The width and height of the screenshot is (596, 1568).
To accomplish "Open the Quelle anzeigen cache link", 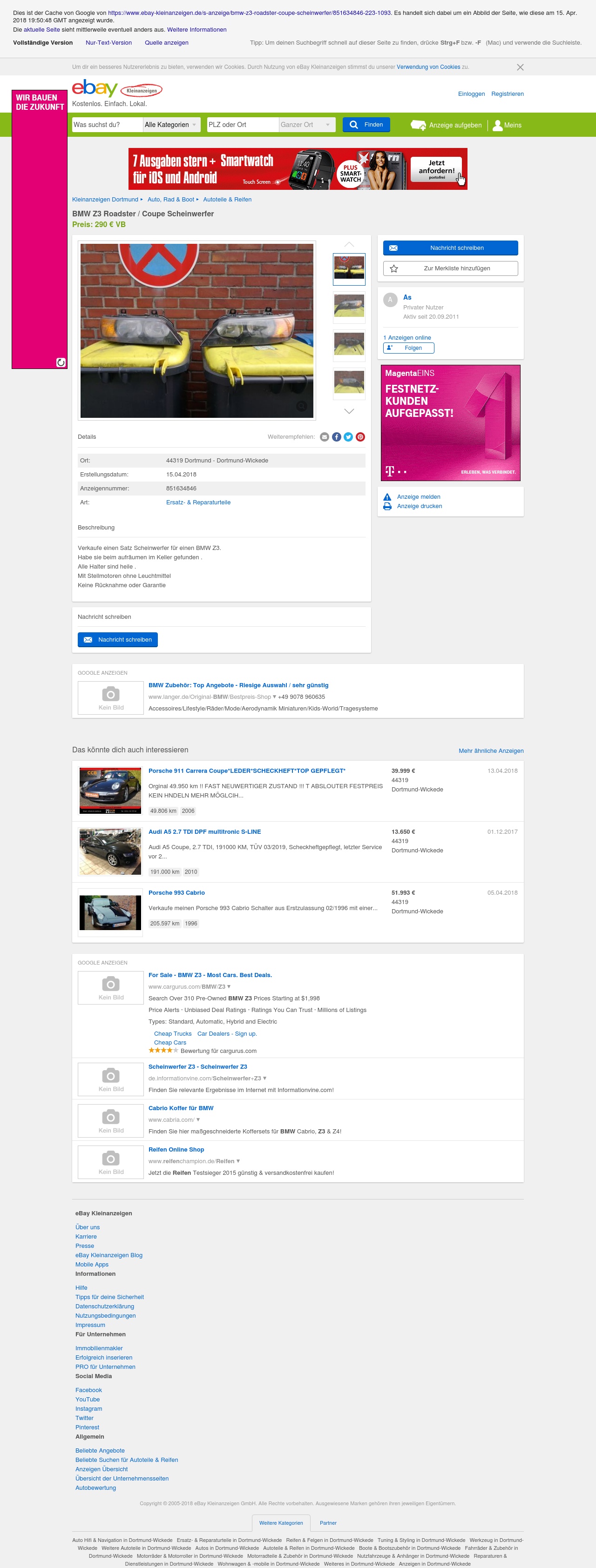I will [x=166, y=43].
